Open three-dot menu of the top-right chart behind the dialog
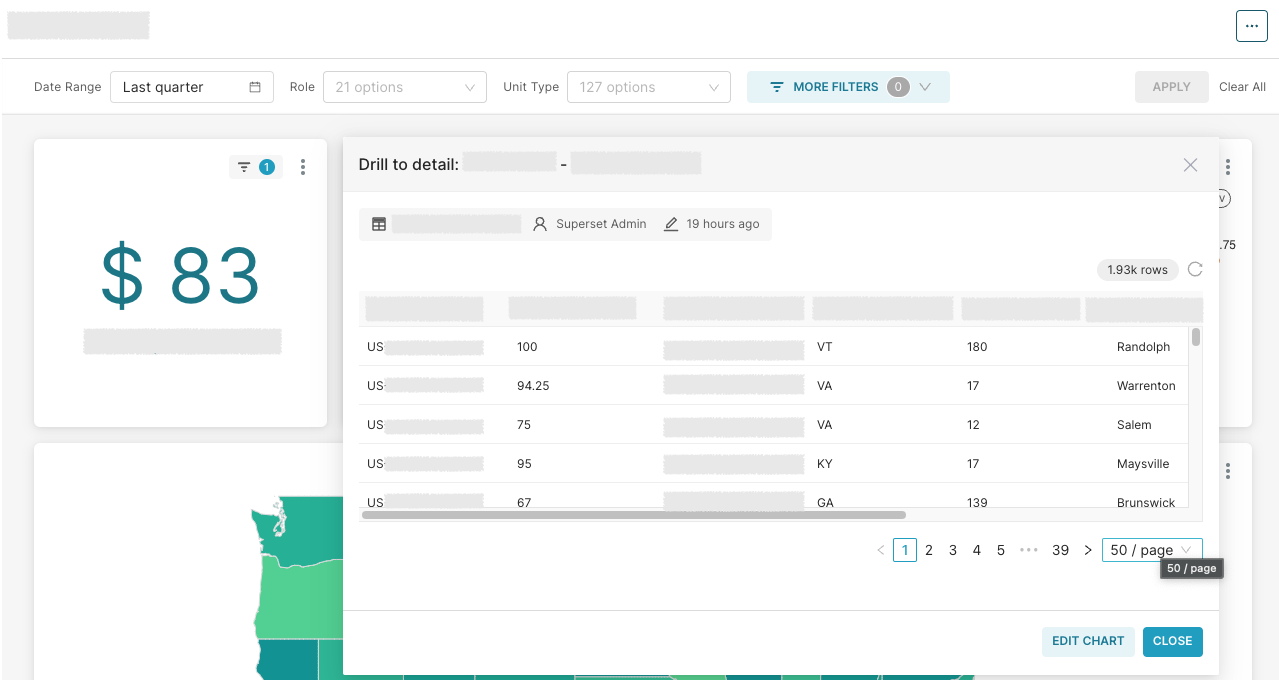Image resolution: width=1279 pixels, height=680 pixels. (x=1228, y=167)
